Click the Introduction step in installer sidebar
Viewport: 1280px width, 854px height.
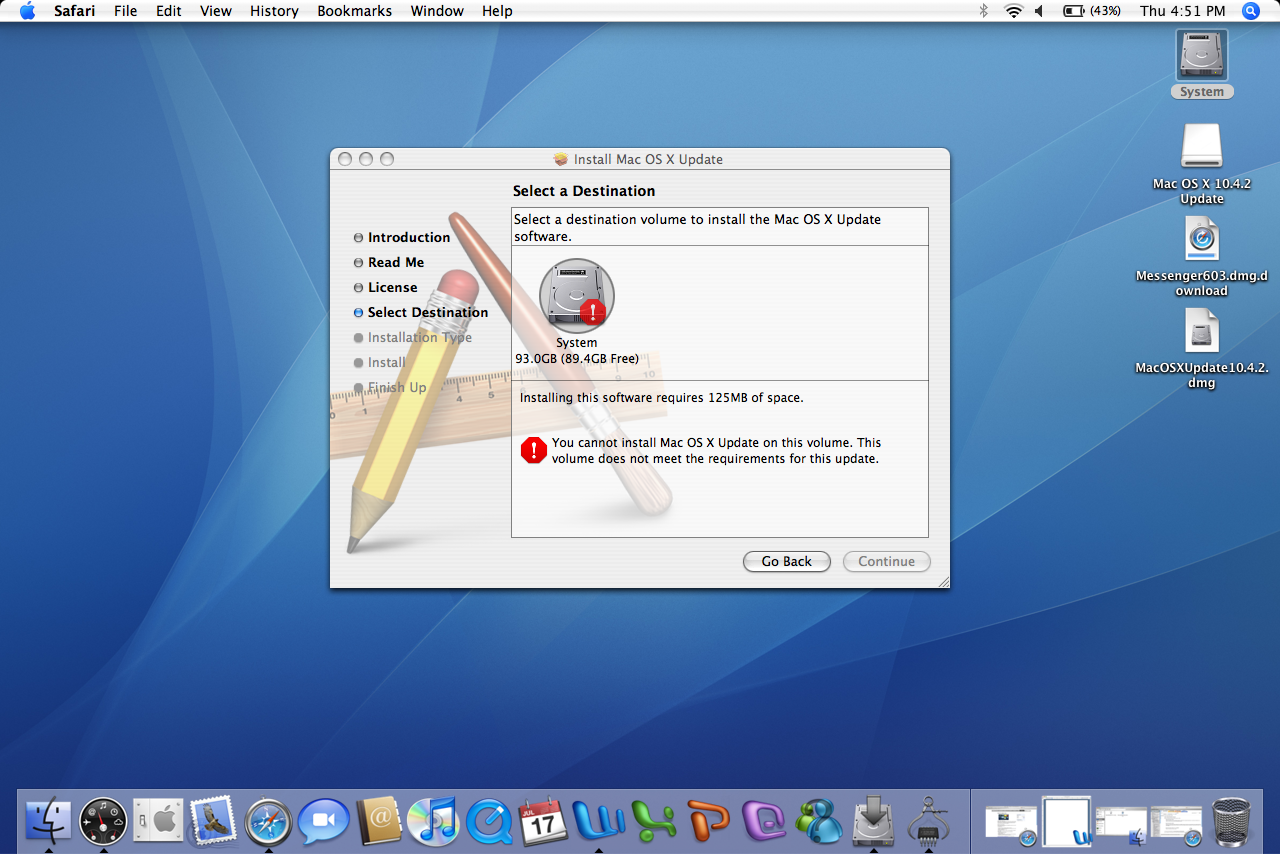402,238
